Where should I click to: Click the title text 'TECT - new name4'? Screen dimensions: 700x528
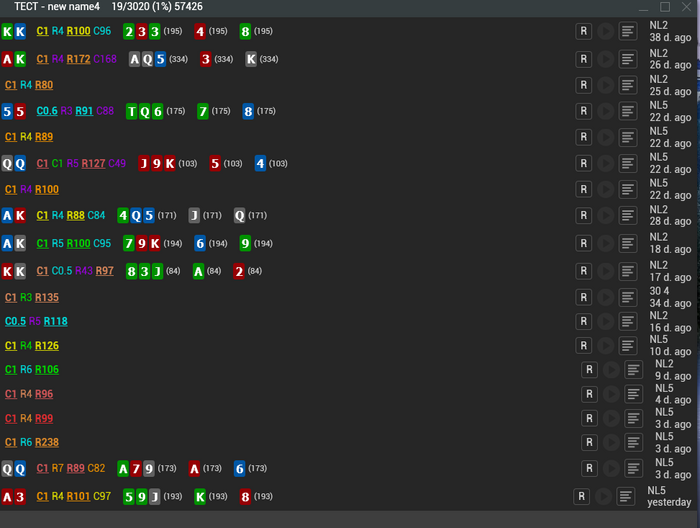point(57,7)
